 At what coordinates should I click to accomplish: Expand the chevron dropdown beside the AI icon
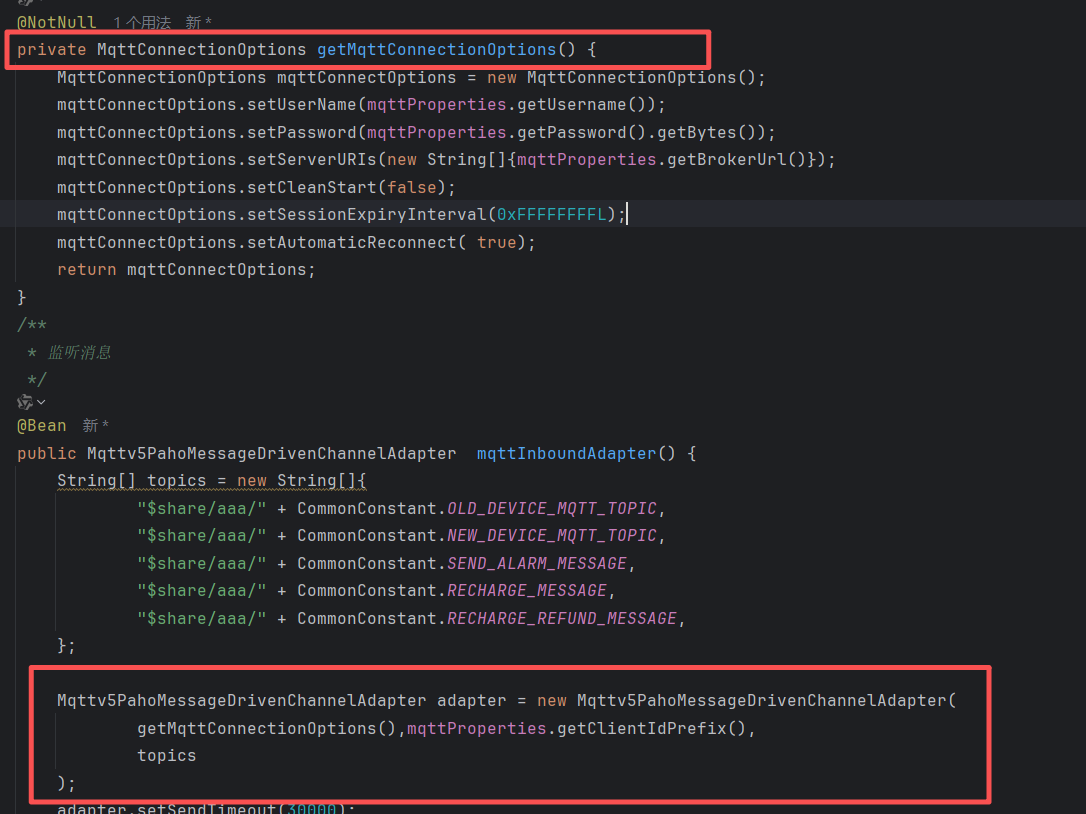point(41,402)
